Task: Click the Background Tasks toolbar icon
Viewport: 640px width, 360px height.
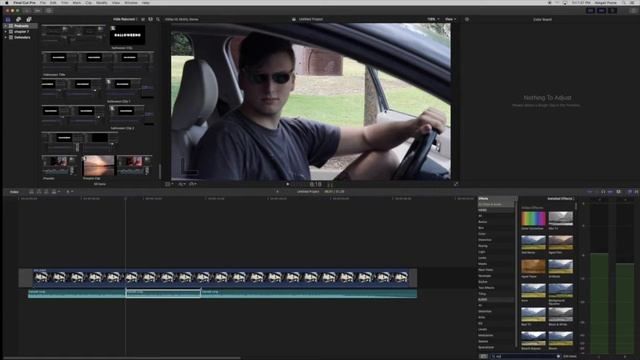Action: click(49, 10)
